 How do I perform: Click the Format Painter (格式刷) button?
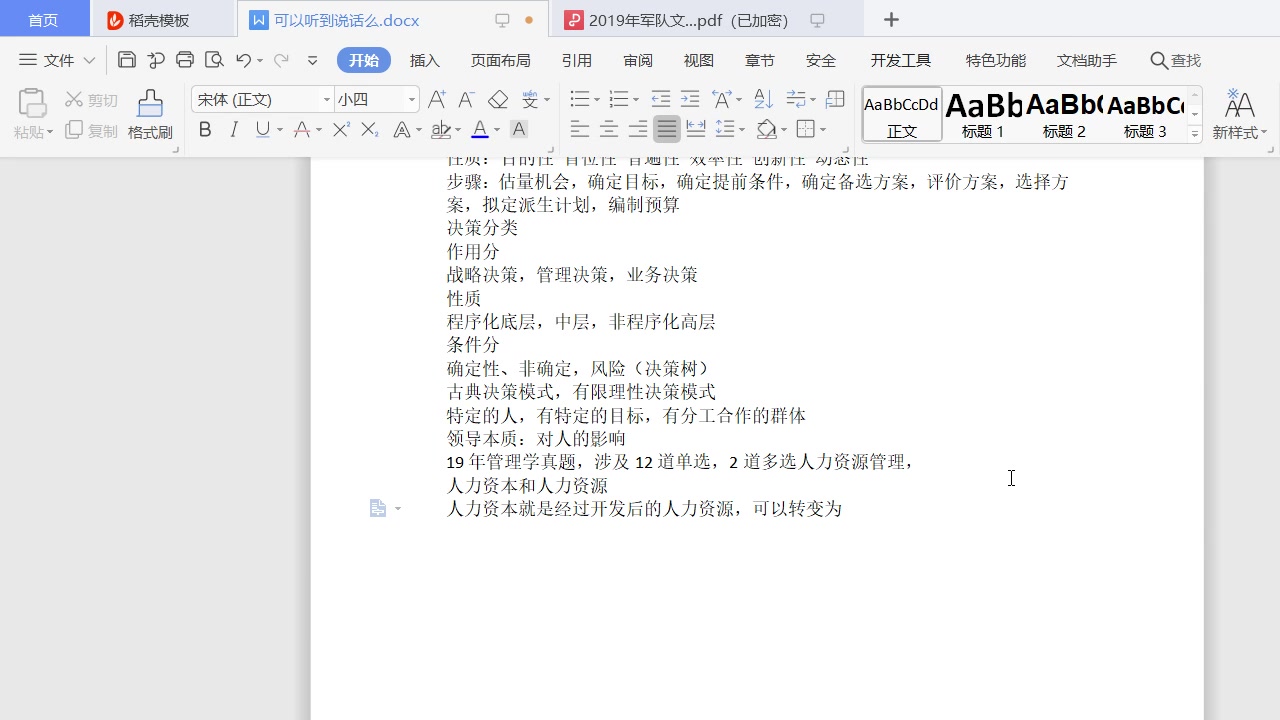point(150,114)
